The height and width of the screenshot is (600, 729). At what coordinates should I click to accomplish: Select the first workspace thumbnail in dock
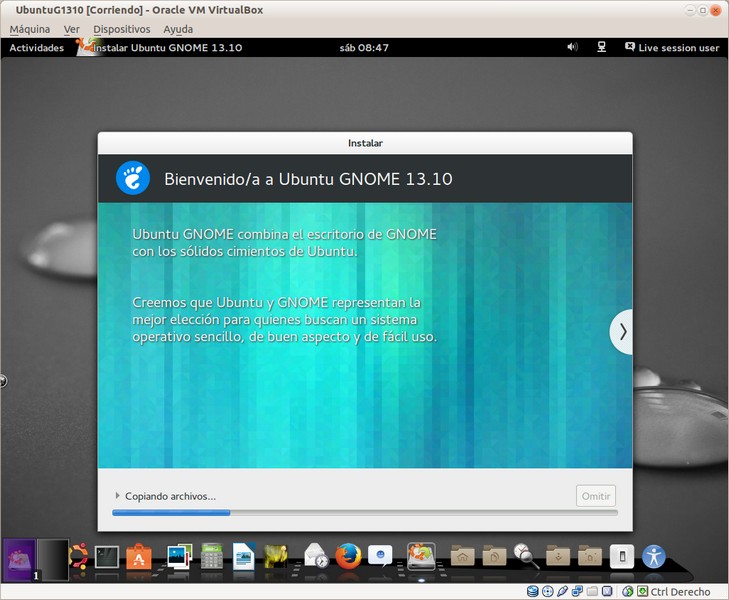(20, 560)
